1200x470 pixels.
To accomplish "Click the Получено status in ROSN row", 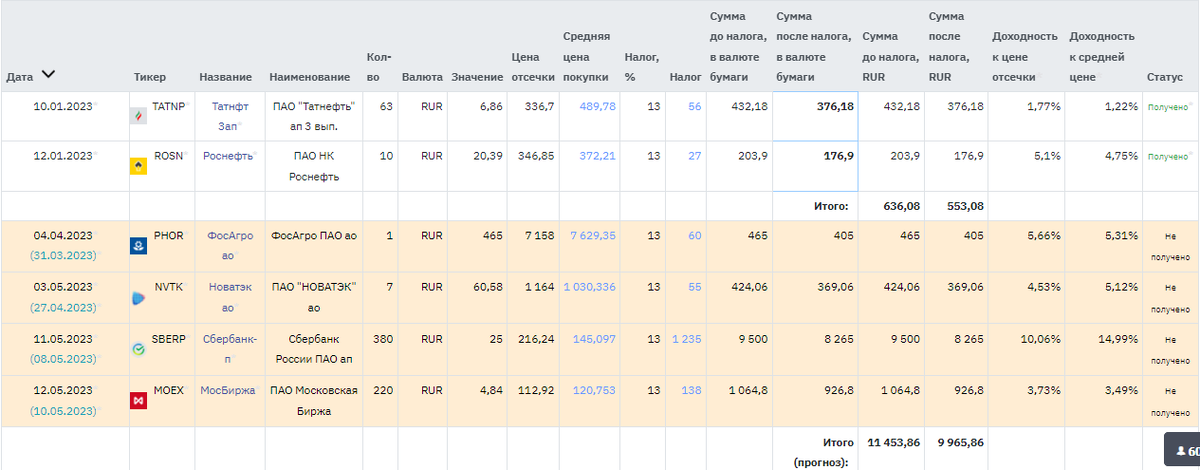I will pos(1167,156).
